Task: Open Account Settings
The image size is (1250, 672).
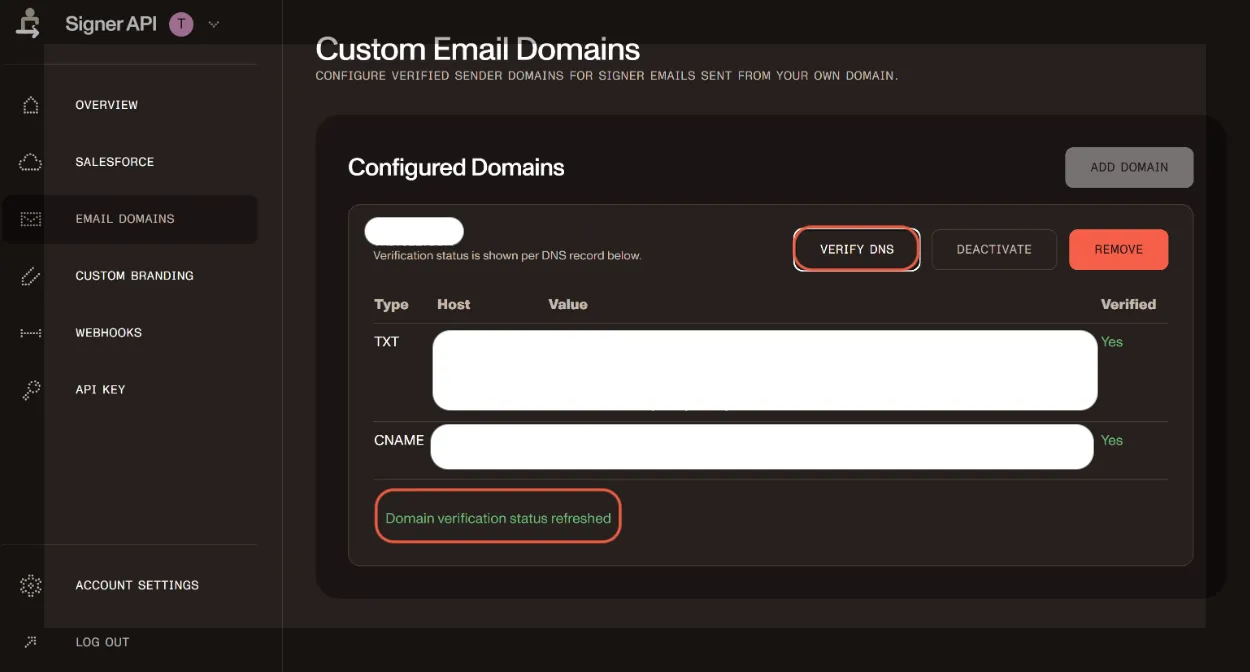Action: 137,585
